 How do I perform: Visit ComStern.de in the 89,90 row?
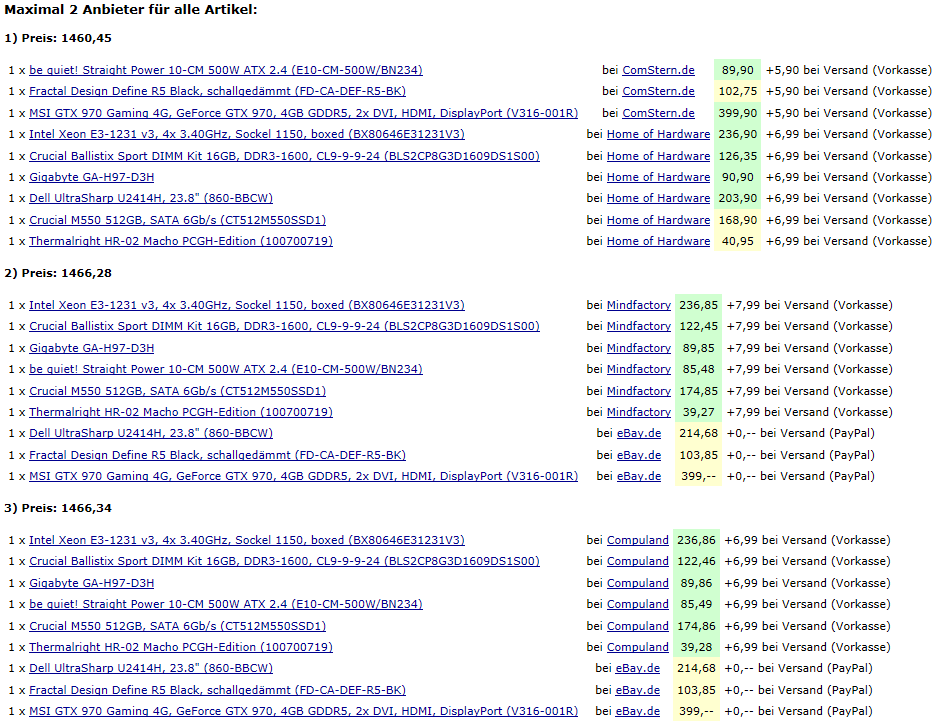[659, 70]
